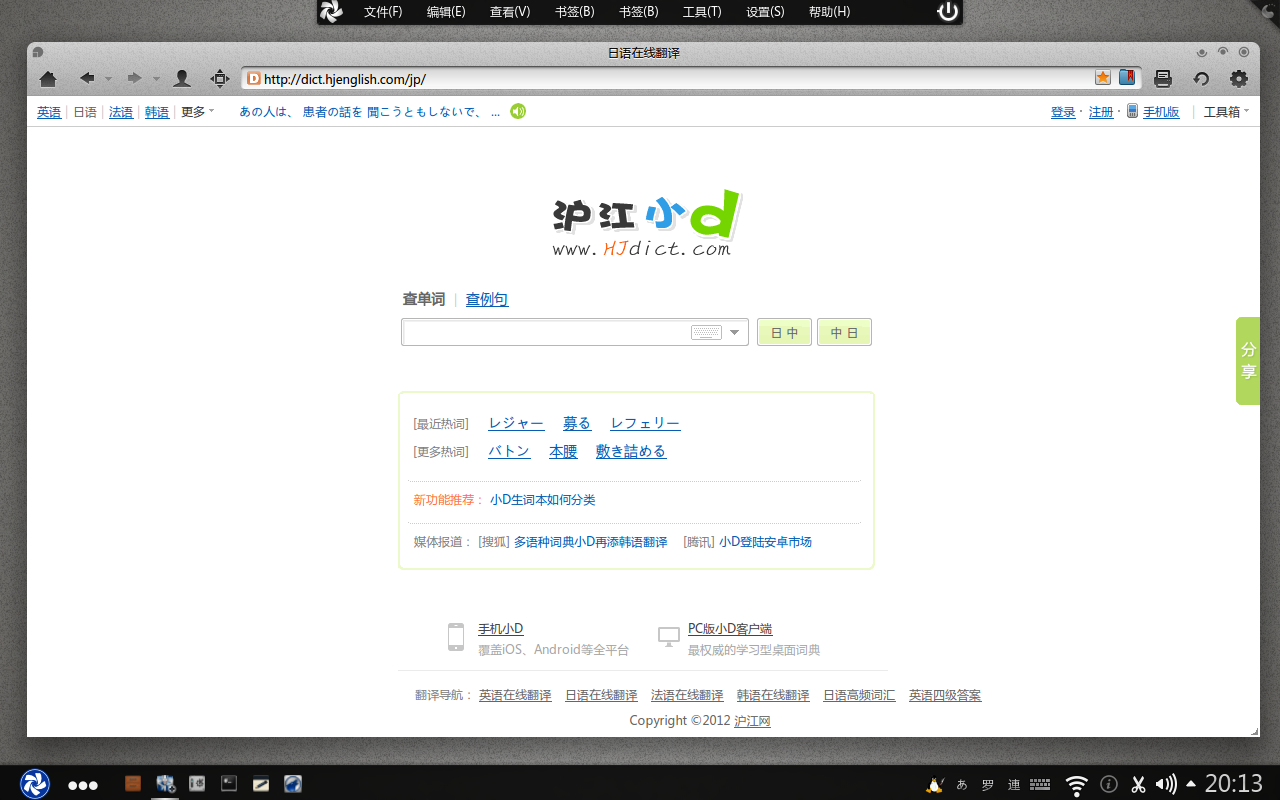Switch to the 查例句 tab
This screenshot has height=800, width=1280.
coord(487,299)
